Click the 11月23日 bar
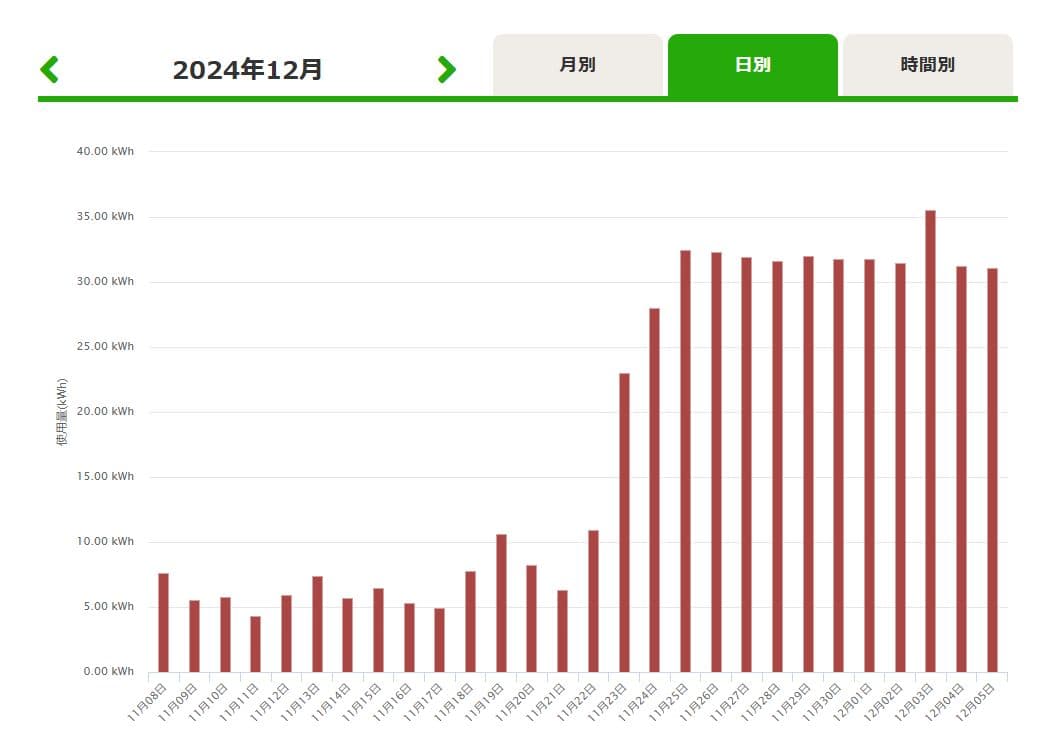This screenshot has width=1050, height=747. [624, 522]
